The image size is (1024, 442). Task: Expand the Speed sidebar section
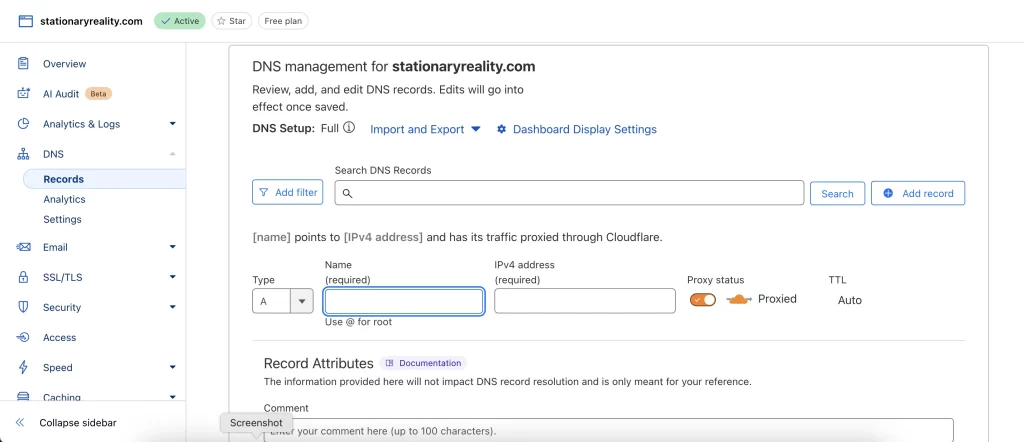tap(172, 367)
